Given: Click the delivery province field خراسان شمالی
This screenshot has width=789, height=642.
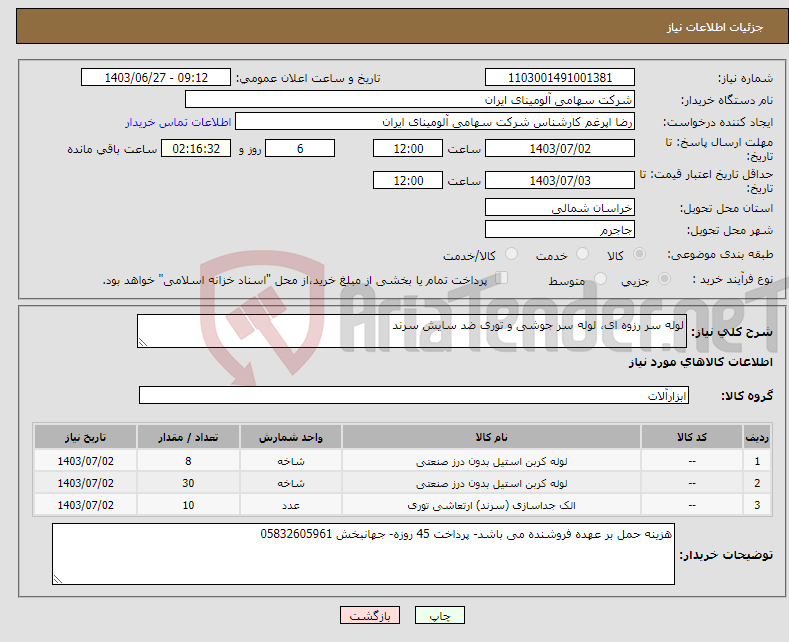Looking at the screenshot, I should point(560,207).
